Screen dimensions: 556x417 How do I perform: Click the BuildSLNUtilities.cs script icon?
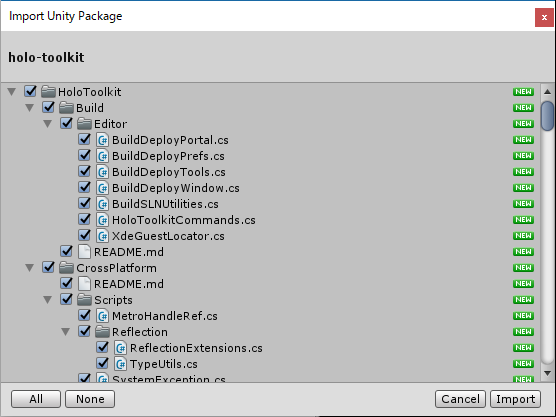tap(102, 204)
